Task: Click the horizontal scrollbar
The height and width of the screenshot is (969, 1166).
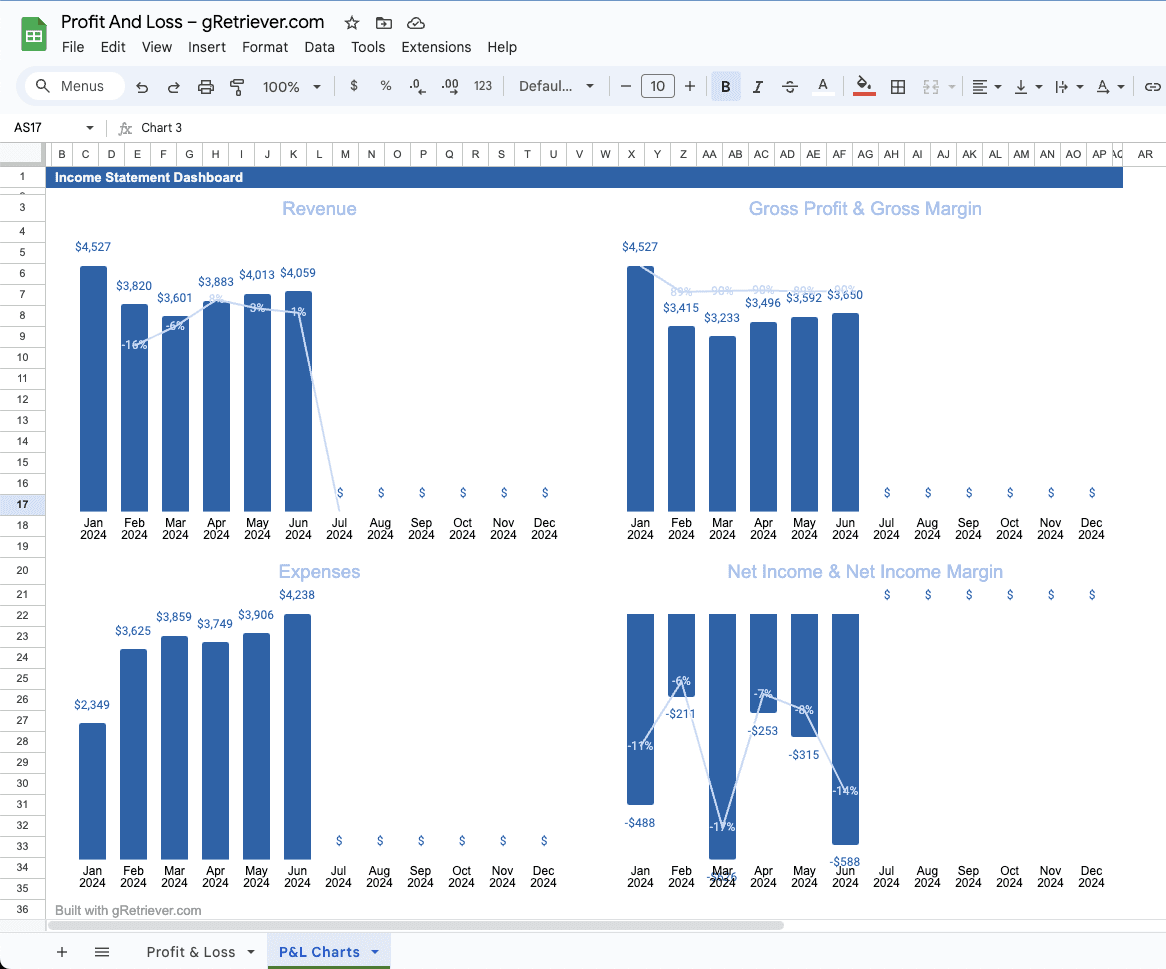Action: point(416,926)
